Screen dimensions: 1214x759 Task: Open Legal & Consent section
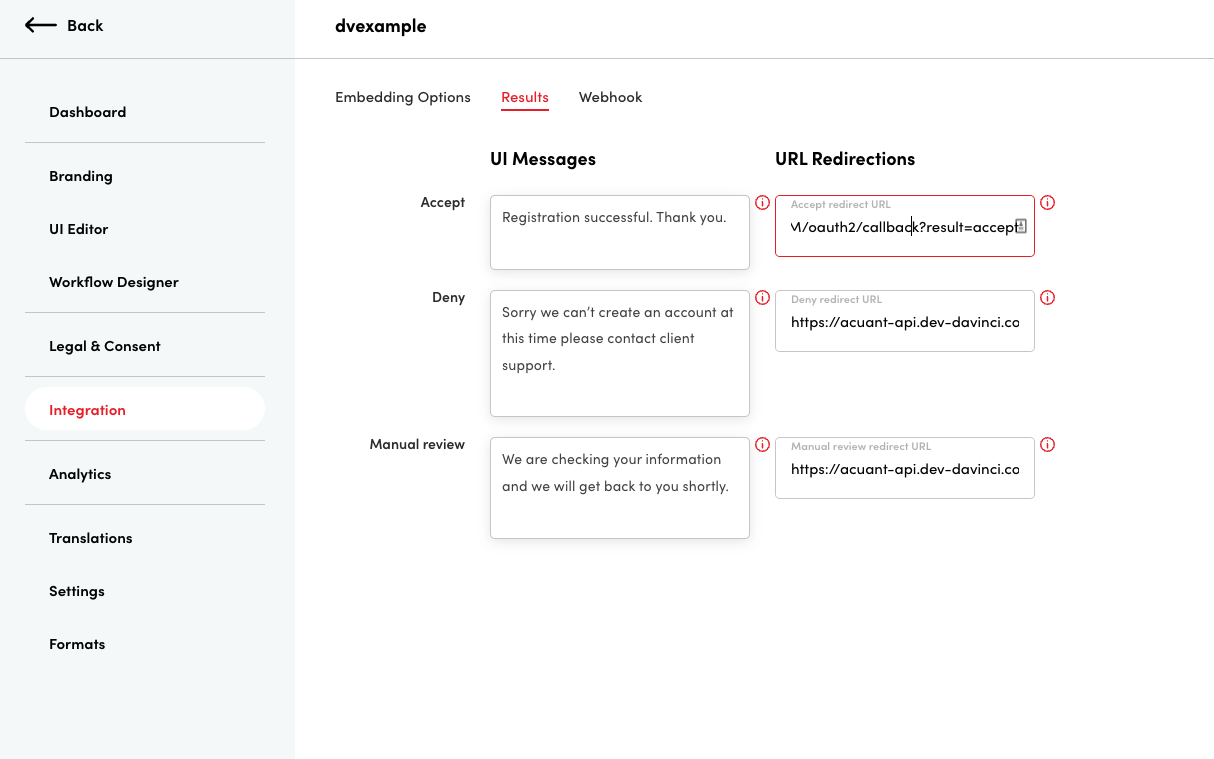105,346
